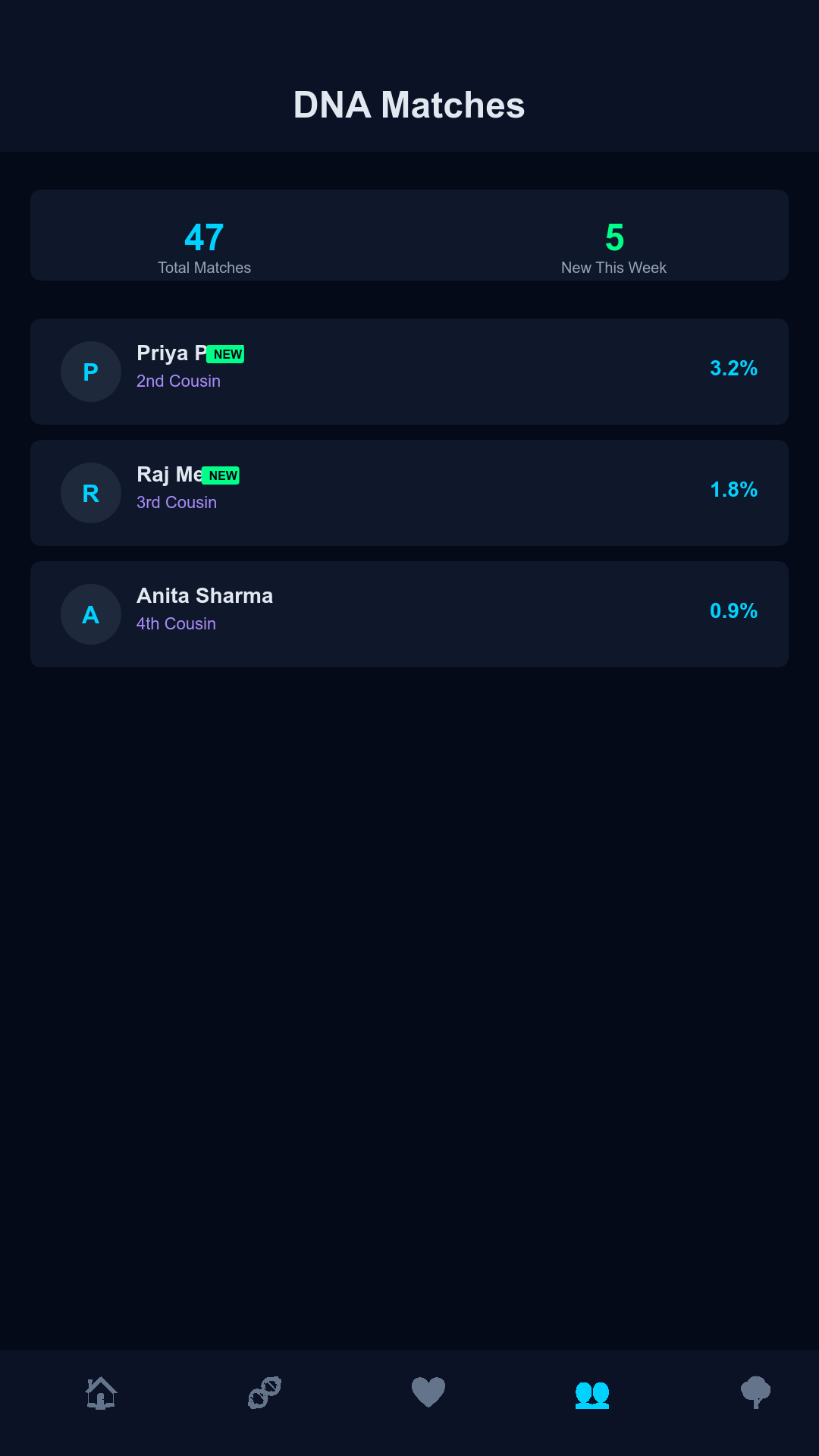The image size is (819, 1456).
Task: Click the DNA Matches page title
Action: [409, 105]
